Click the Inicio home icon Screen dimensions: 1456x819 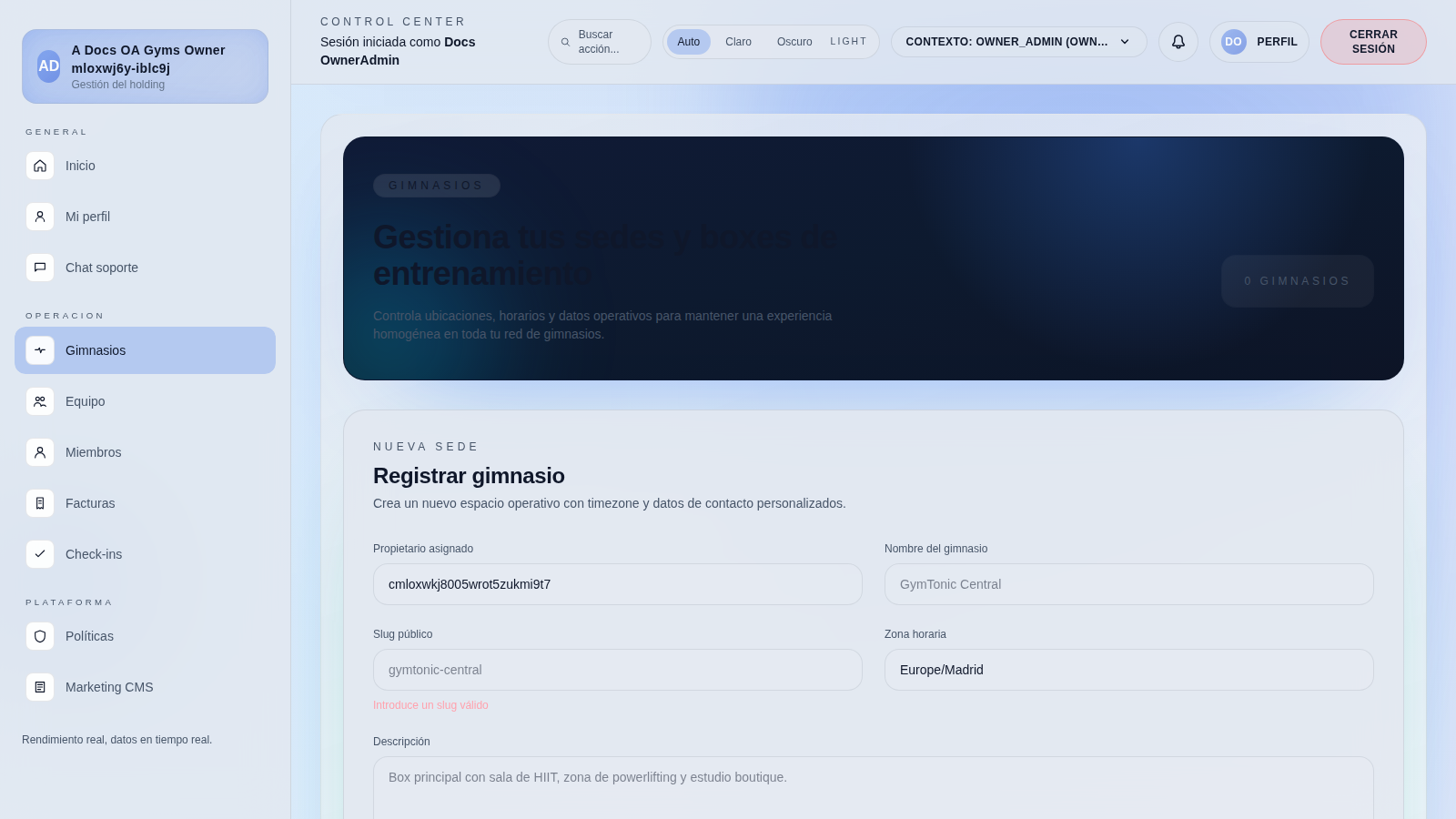40,166
